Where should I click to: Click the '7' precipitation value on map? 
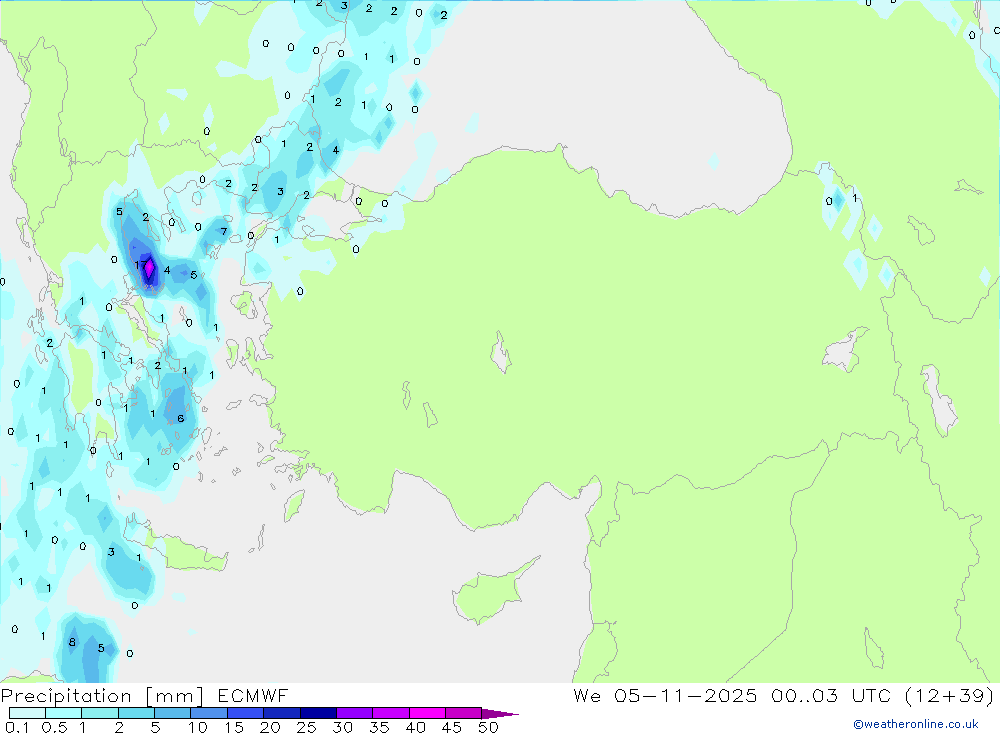pyautogui.click(x=223, y=232)
